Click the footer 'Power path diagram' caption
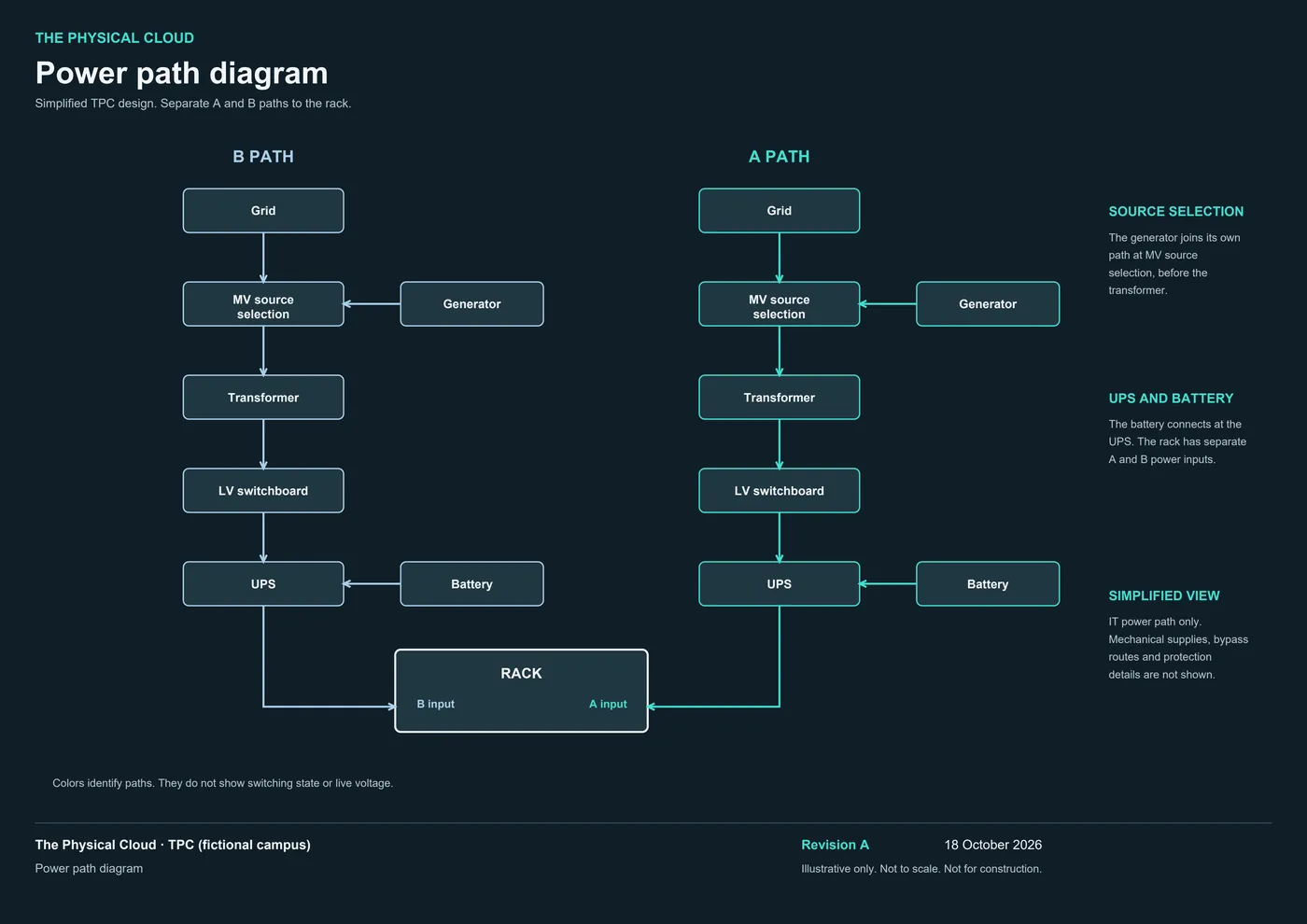Screen dimensions: 1307x924 click(90, 869)
